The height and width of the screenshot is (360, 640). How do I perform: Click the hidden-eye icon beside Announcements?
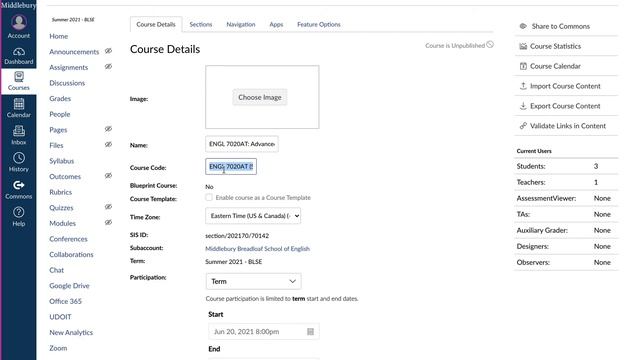point(108,51)
